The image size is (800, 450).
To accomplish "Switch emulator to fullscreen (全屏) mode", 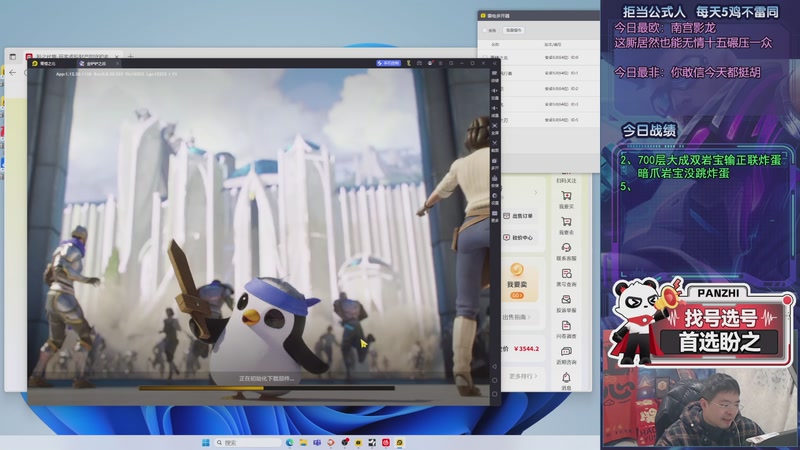I will tap(494, 128).
